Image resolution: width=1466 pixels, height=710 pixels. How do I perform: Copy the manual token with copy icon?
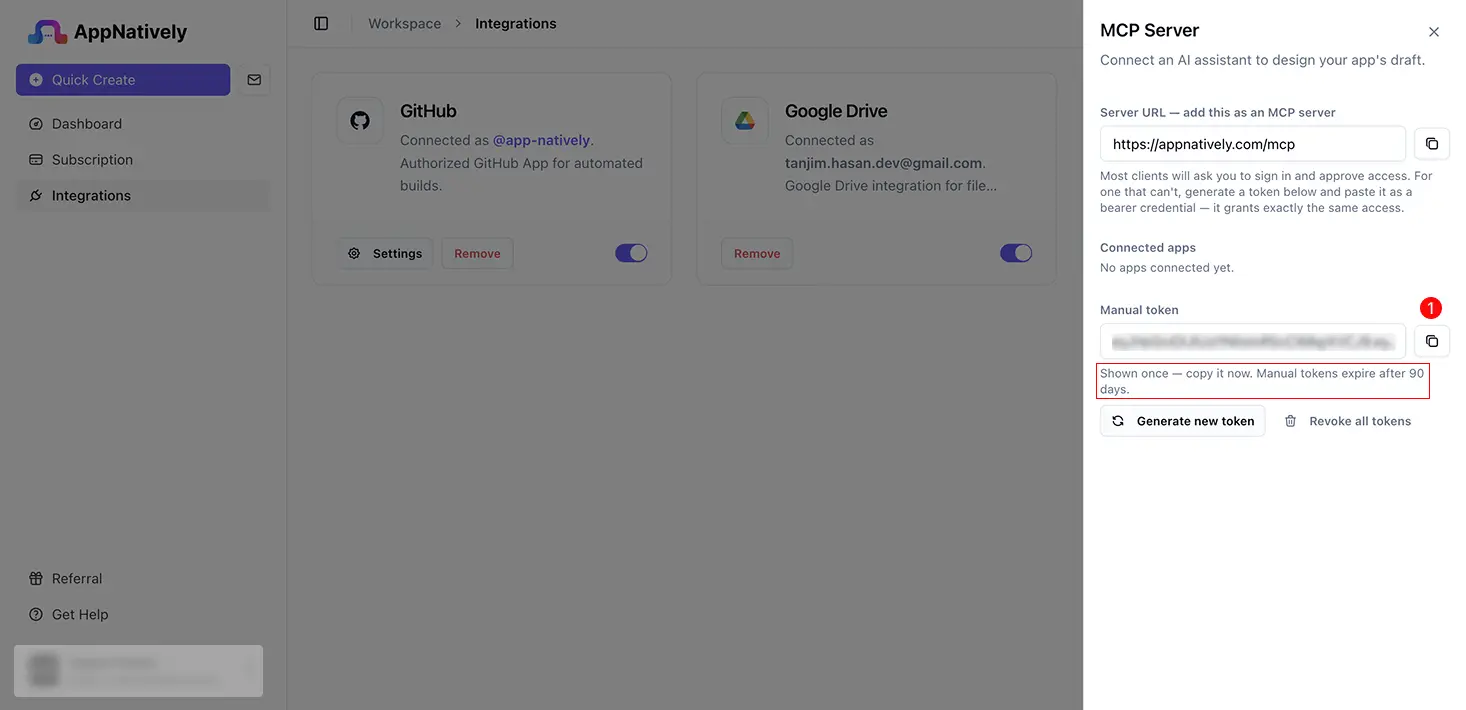click(1432, 341)
